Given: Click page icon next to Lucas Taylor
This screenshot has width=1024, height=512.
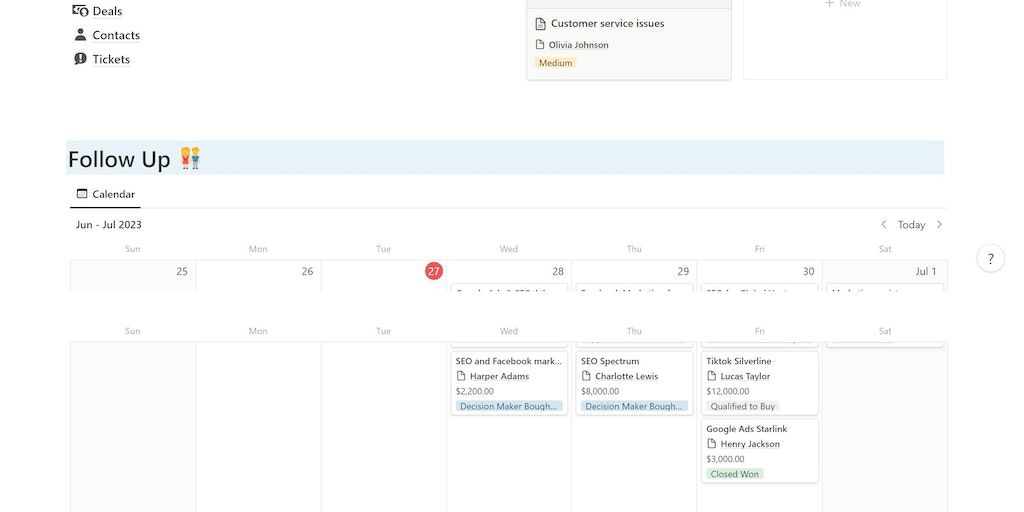Looking at the screenshot, I should pos(712,376).
